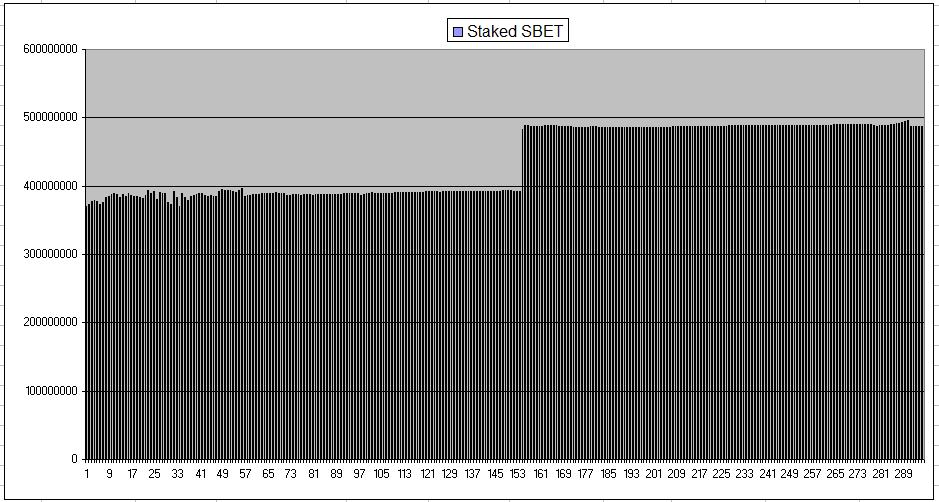
Task: Click x-axis label 177
Action: pos(586,474)
